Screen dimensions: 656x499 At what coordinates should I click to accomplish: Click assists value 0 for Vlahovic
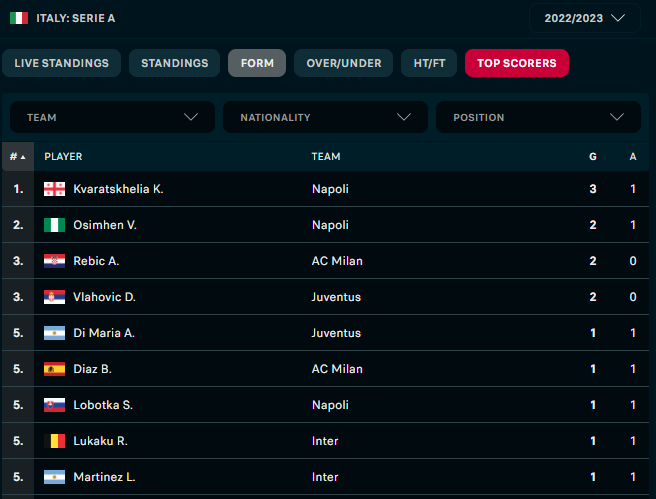pyautogui.click(x=633, y=297)
